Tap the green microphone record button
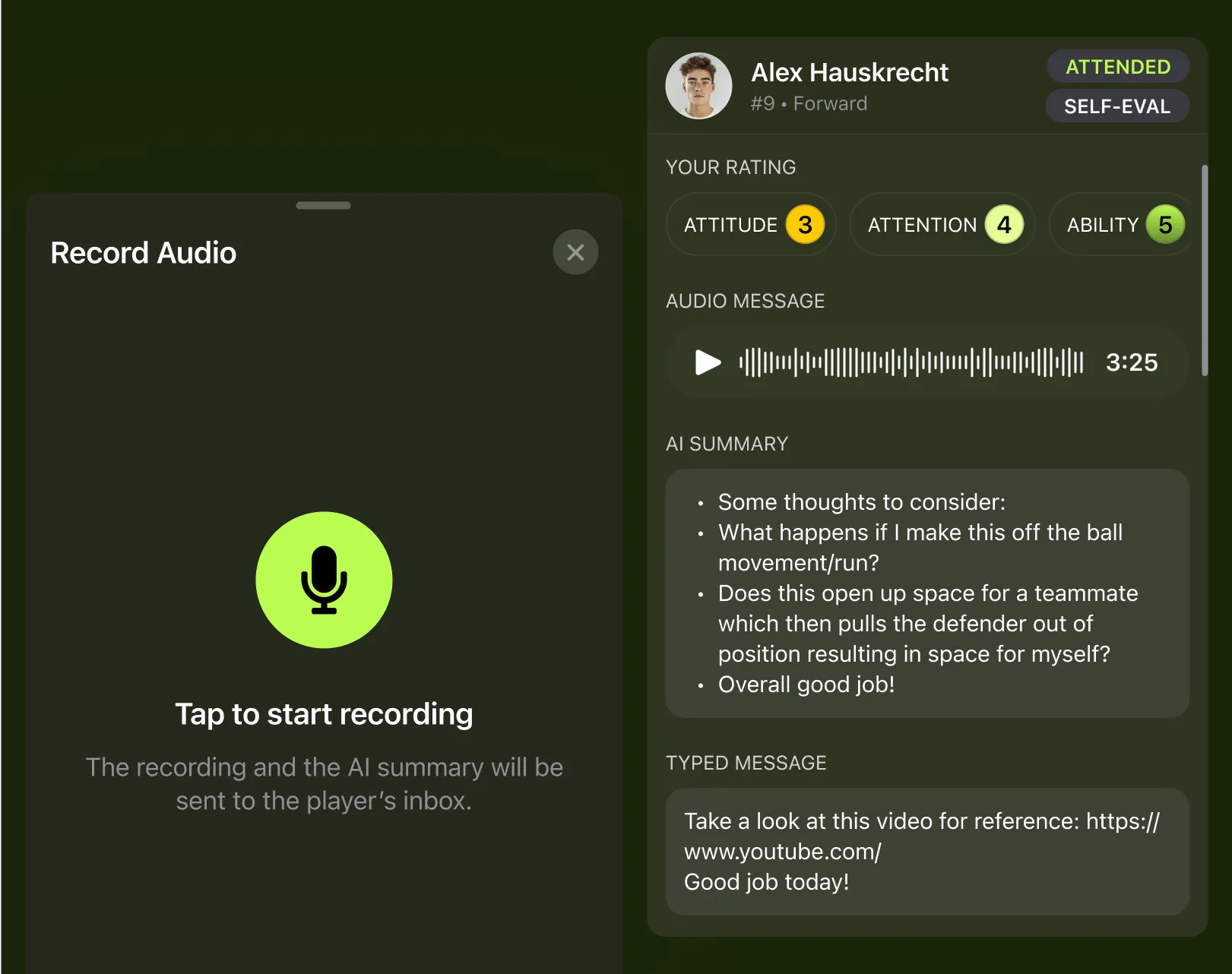The width and height of the screenshot is (1232, 974). coord(324,580)
